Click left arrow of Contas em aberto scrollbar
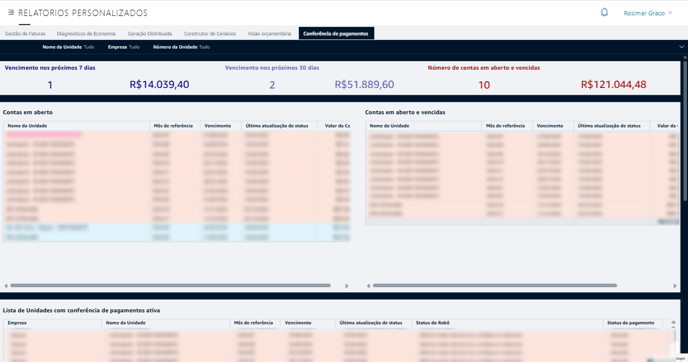 6,286
